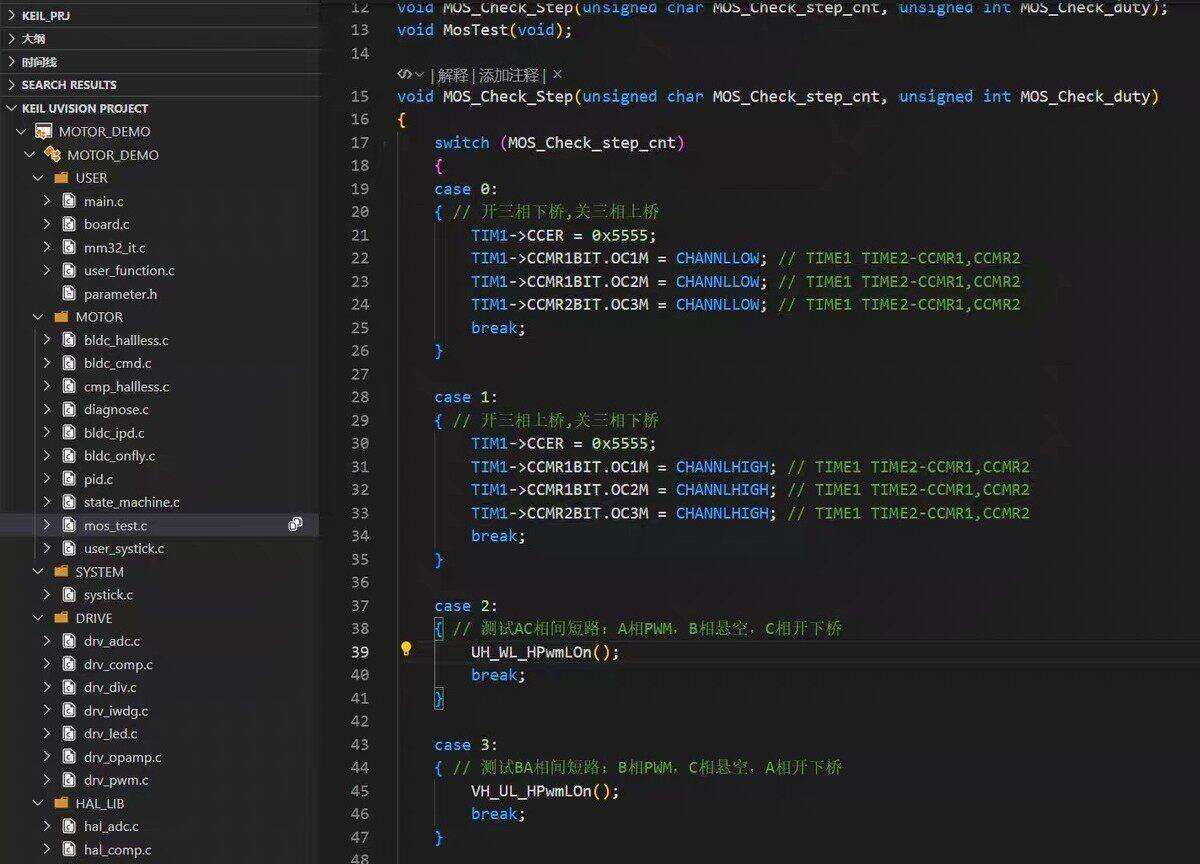Click the 解释 explain link above the function
Viewport: 1200px width, 864px height.
[x=455, y=75]
